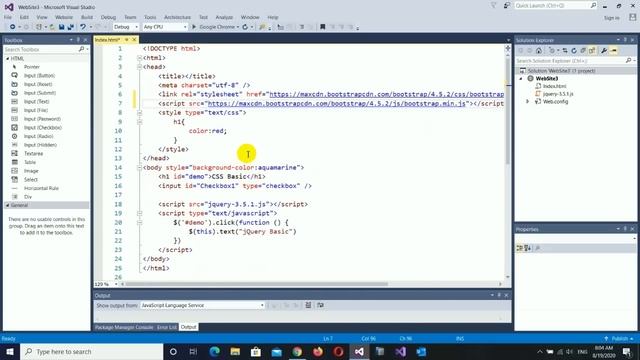Open Firefox from taskbar
Screen dimensions: 640x360
318,351
